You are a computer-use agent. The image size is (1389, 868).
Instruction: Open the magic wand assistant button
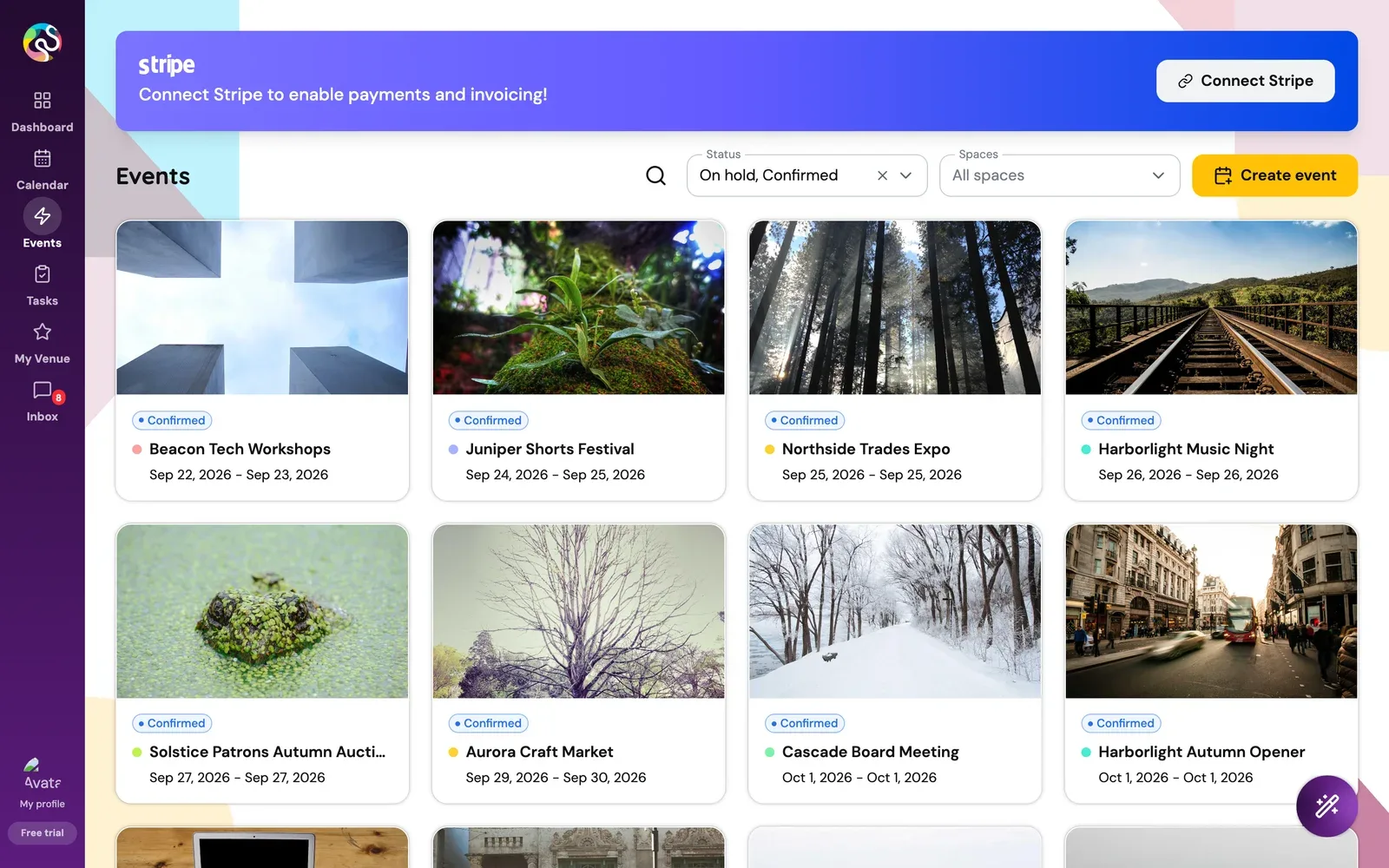pos(1326,806)
